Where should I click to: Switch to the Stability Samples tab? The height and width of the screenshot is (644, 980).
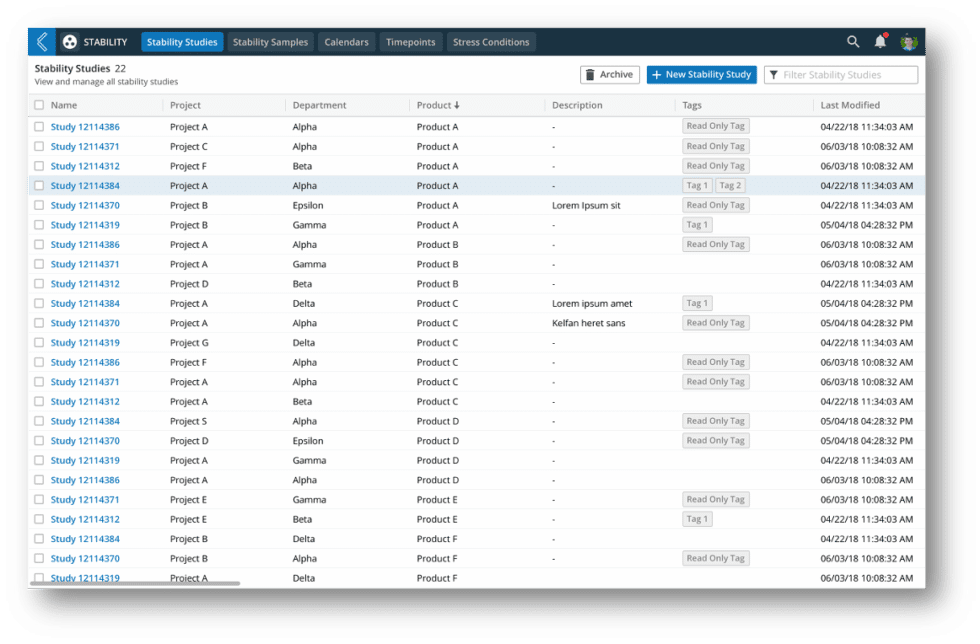pos(270,42)
